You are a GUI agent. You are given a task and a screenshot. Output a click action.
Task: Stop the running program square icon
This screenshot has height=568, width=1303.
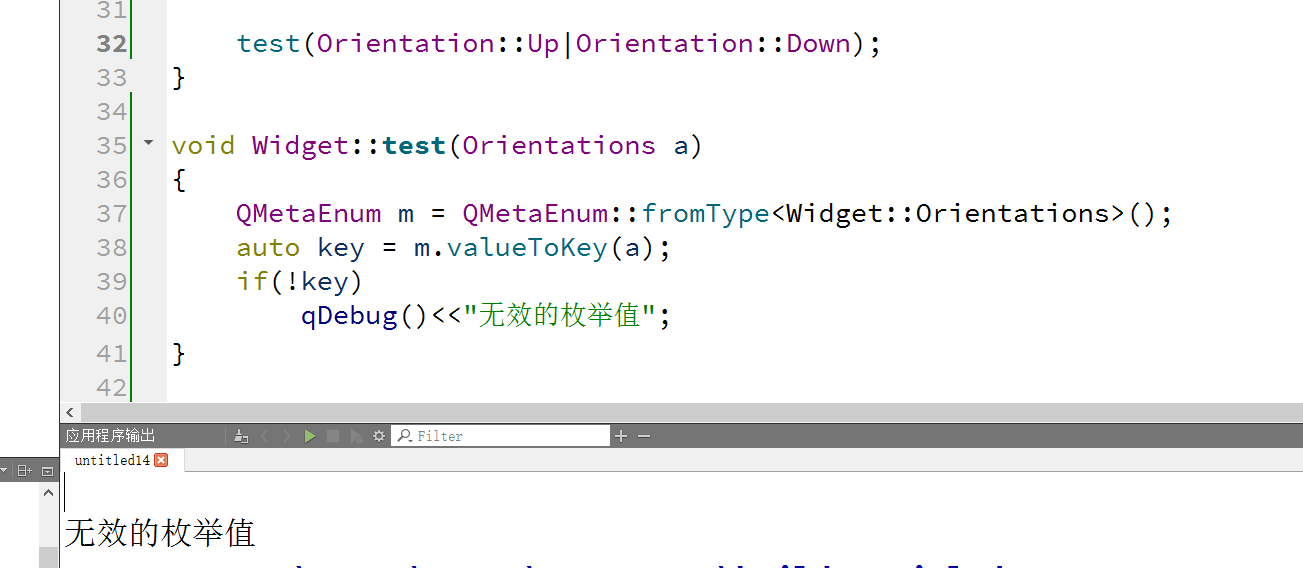pos(333,436)
